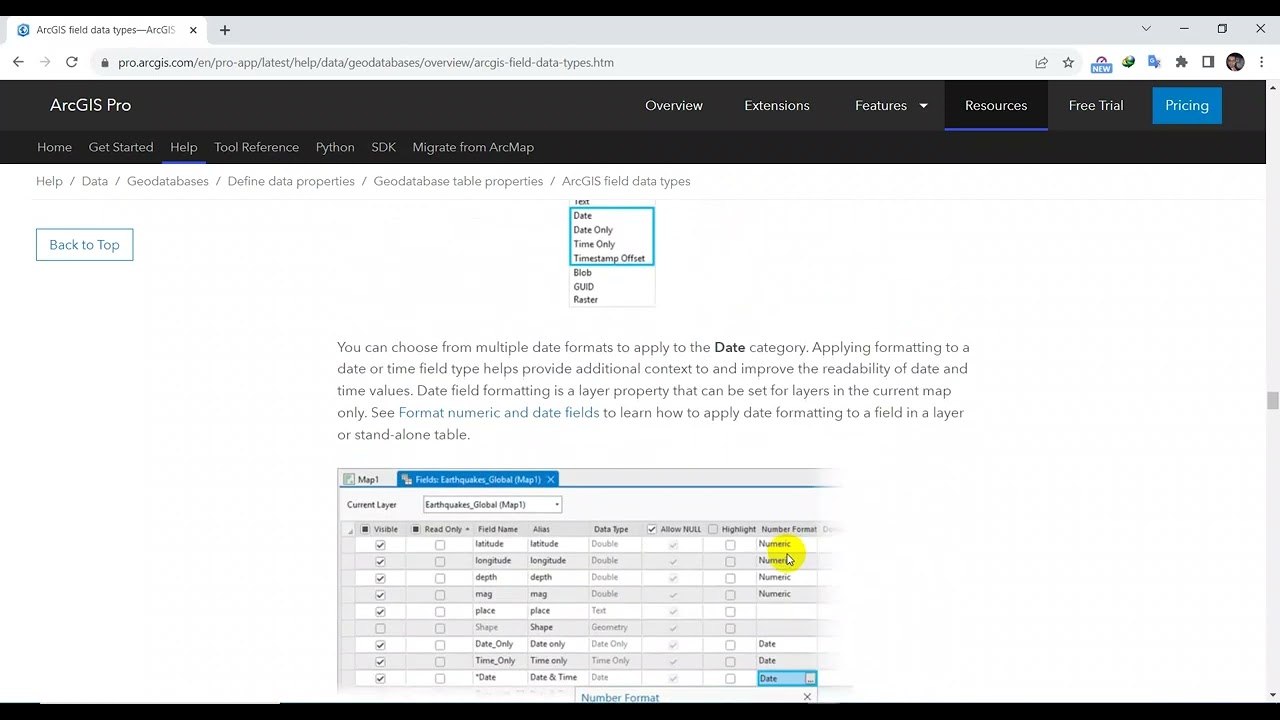Toggle Highlight checkbox for mag row
1280x720 pixels.
tap(730, 595)
